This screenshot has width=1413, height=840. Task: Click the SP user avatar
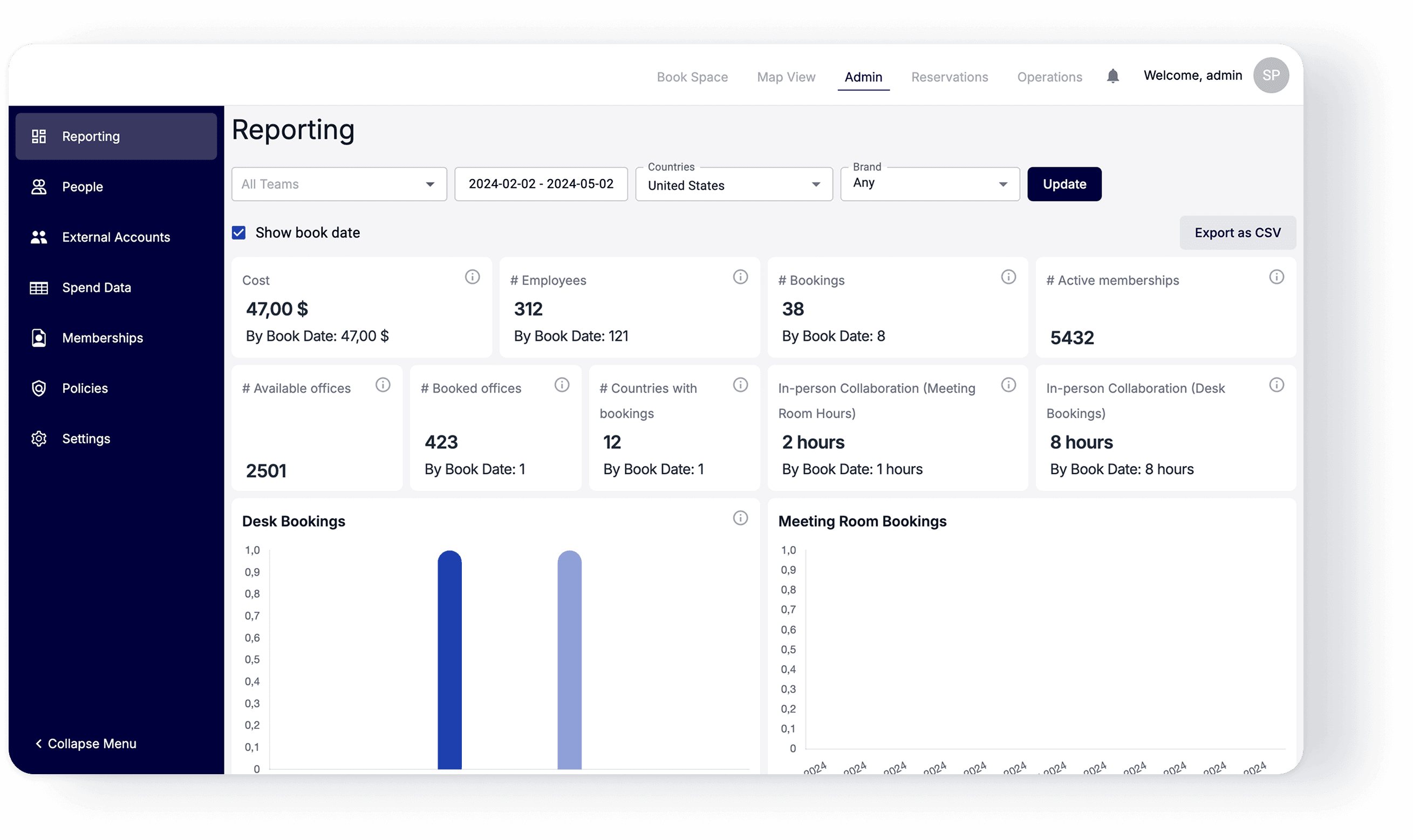pyautogui.click(x=1270, y=76)
